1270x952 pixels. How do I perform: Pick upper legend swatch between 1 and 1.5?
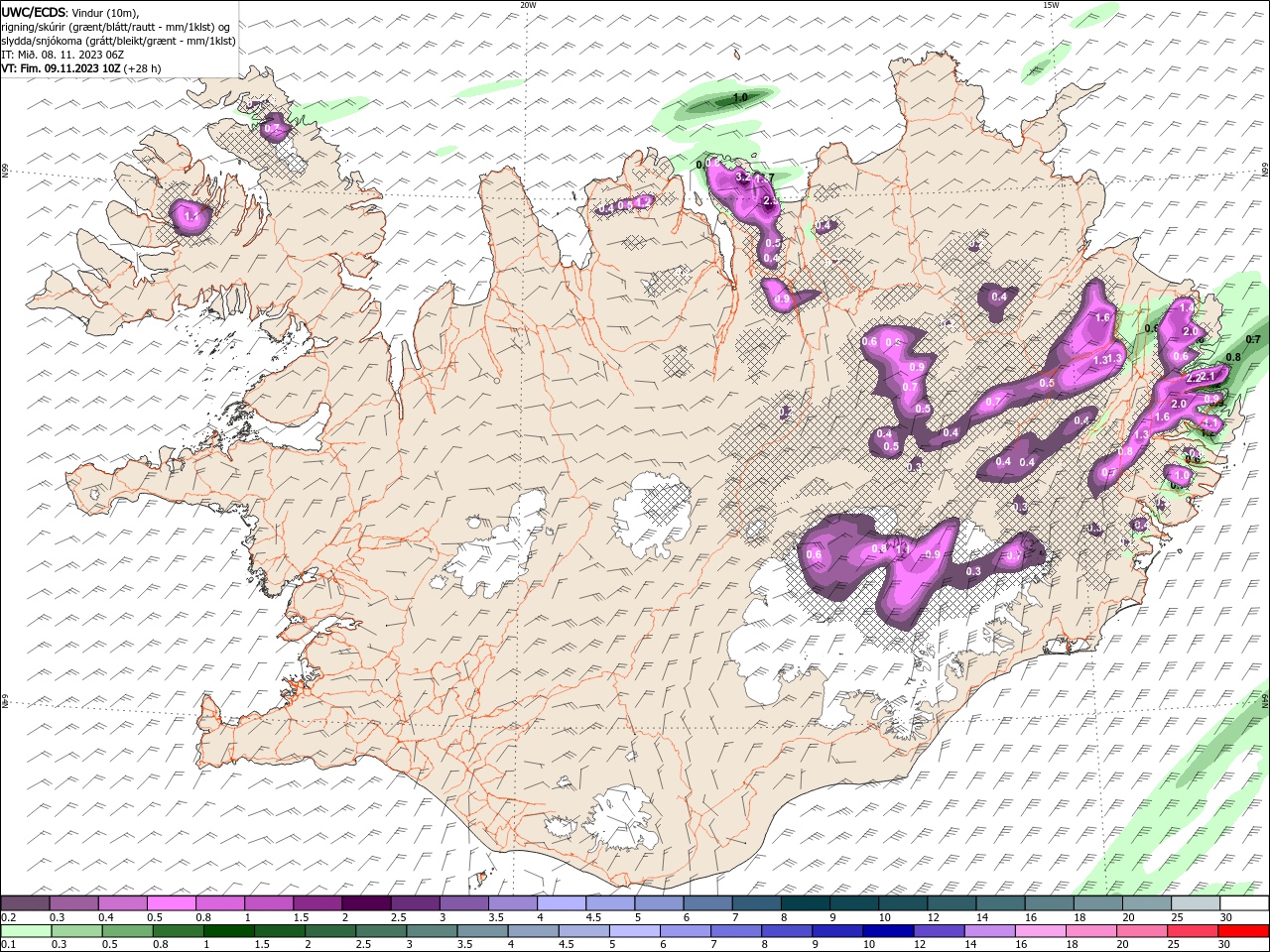pyautogui.click(x=269, y=903)
